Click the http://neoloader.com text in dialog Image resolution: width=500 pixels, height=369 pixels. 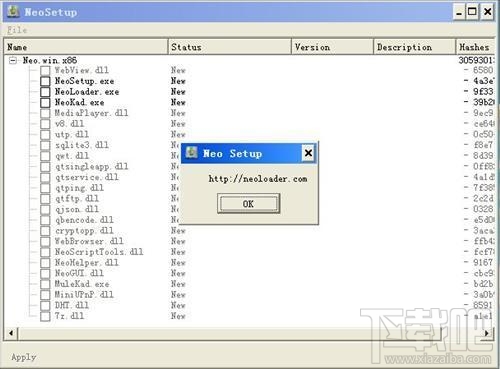pyautogui.click(x=258, y=179)
